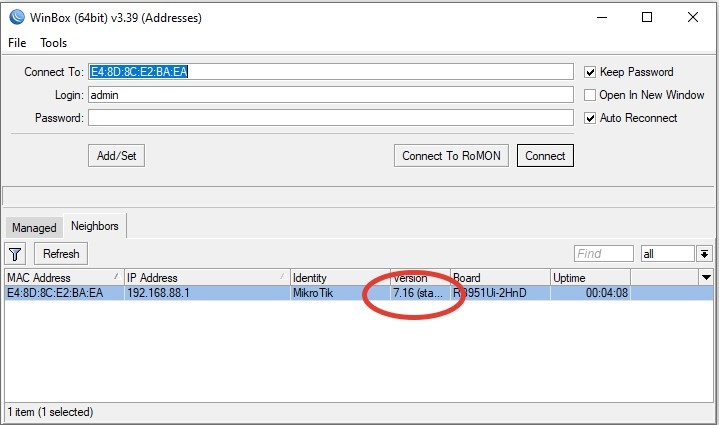Screen dimensions: 719x425
Task: Sort by MAC Address column header
Action: [x=64, y=278]
